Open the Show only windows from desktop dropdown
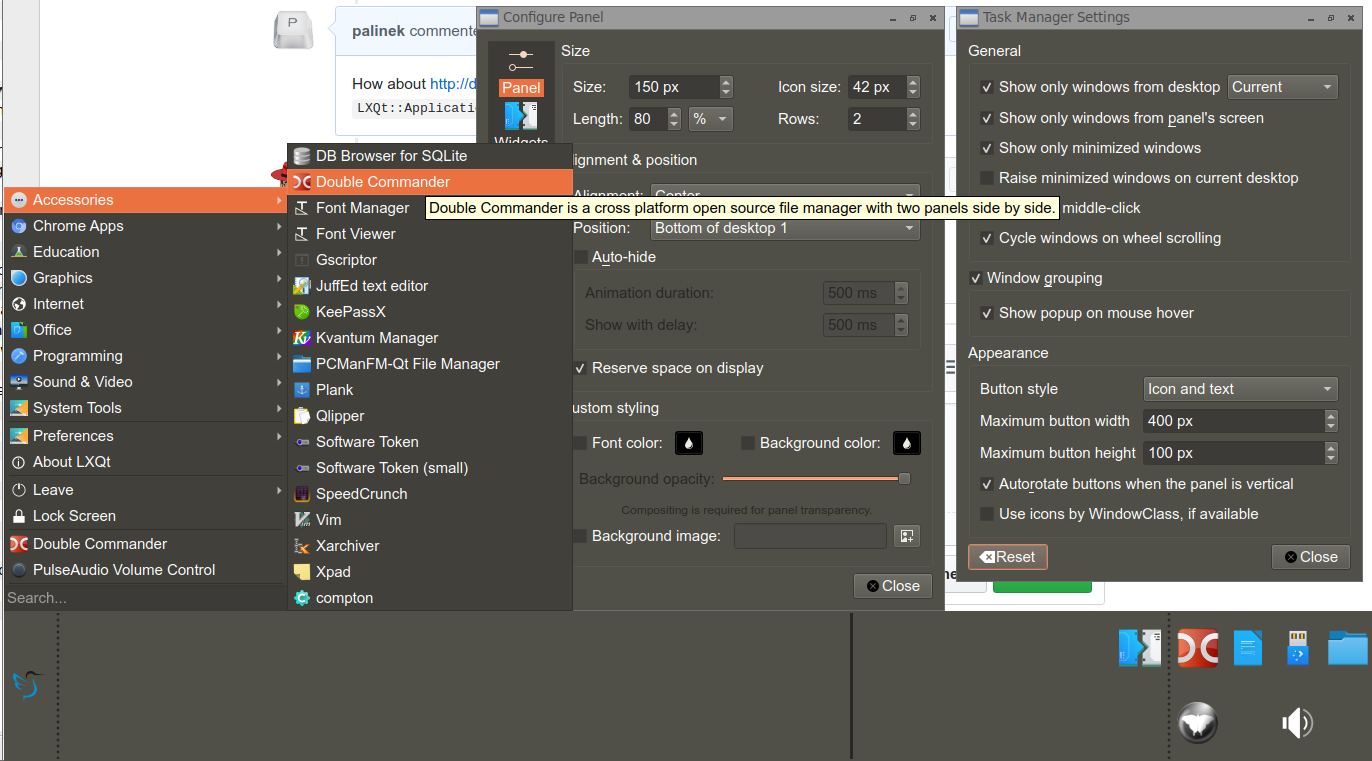This screenshot has width=1372, height=761. [x=1282, y=86]
